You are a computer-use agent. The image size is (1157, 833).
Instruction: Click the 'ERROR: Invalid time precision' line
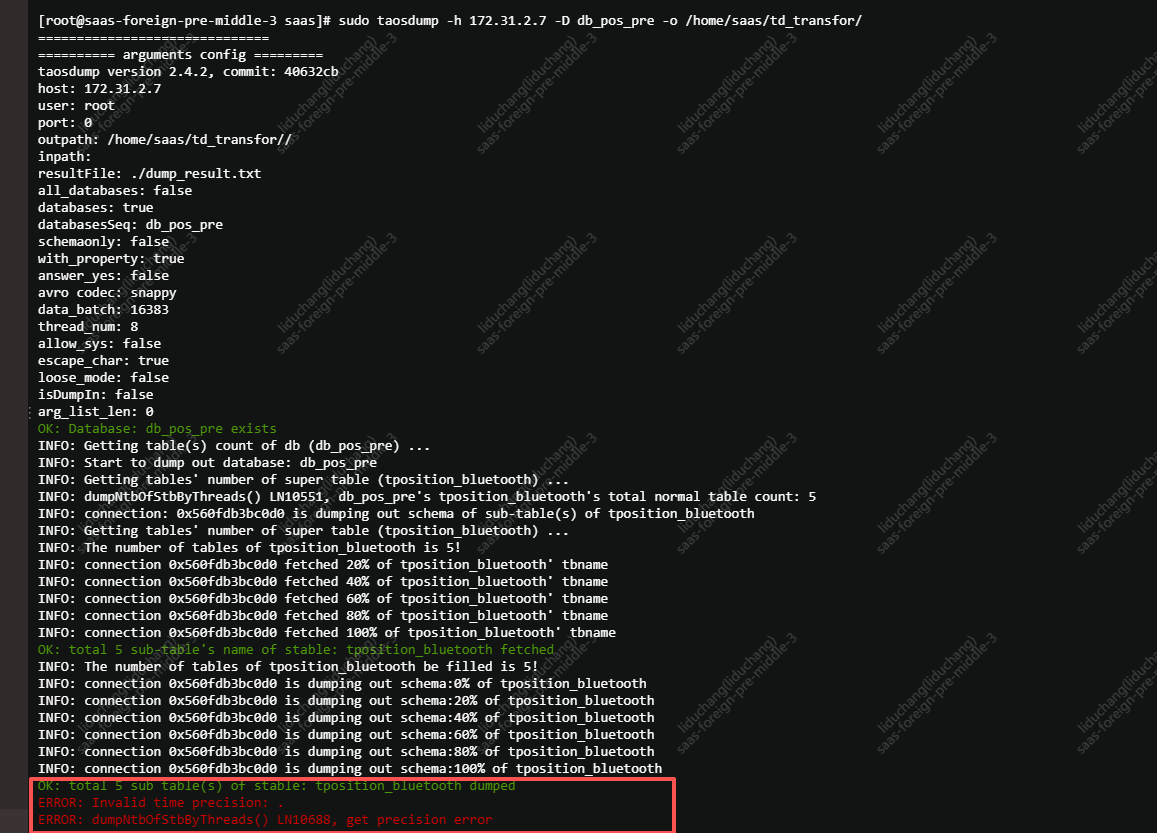point(160,802)
